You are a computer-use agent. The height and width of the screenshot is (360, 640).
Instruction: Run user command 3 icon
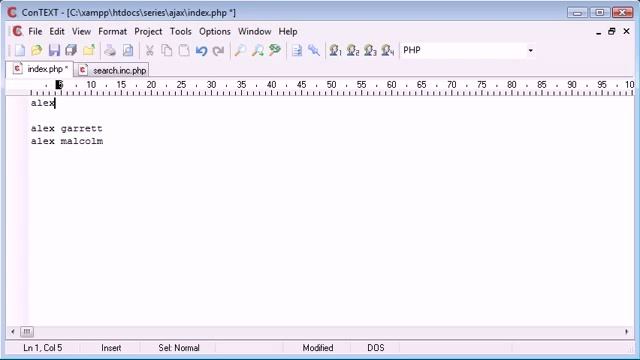pos(370,51)
